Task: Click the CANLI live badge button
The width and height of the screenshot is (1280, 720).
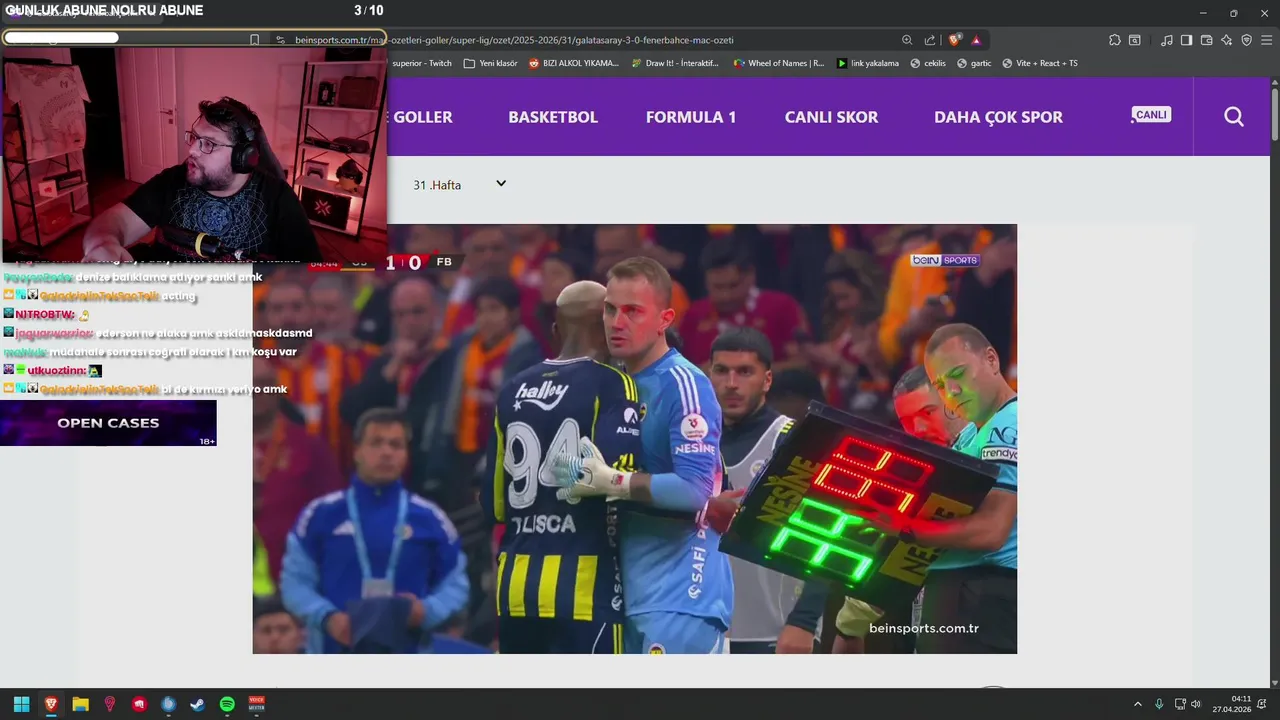Action: (1151, 115)
